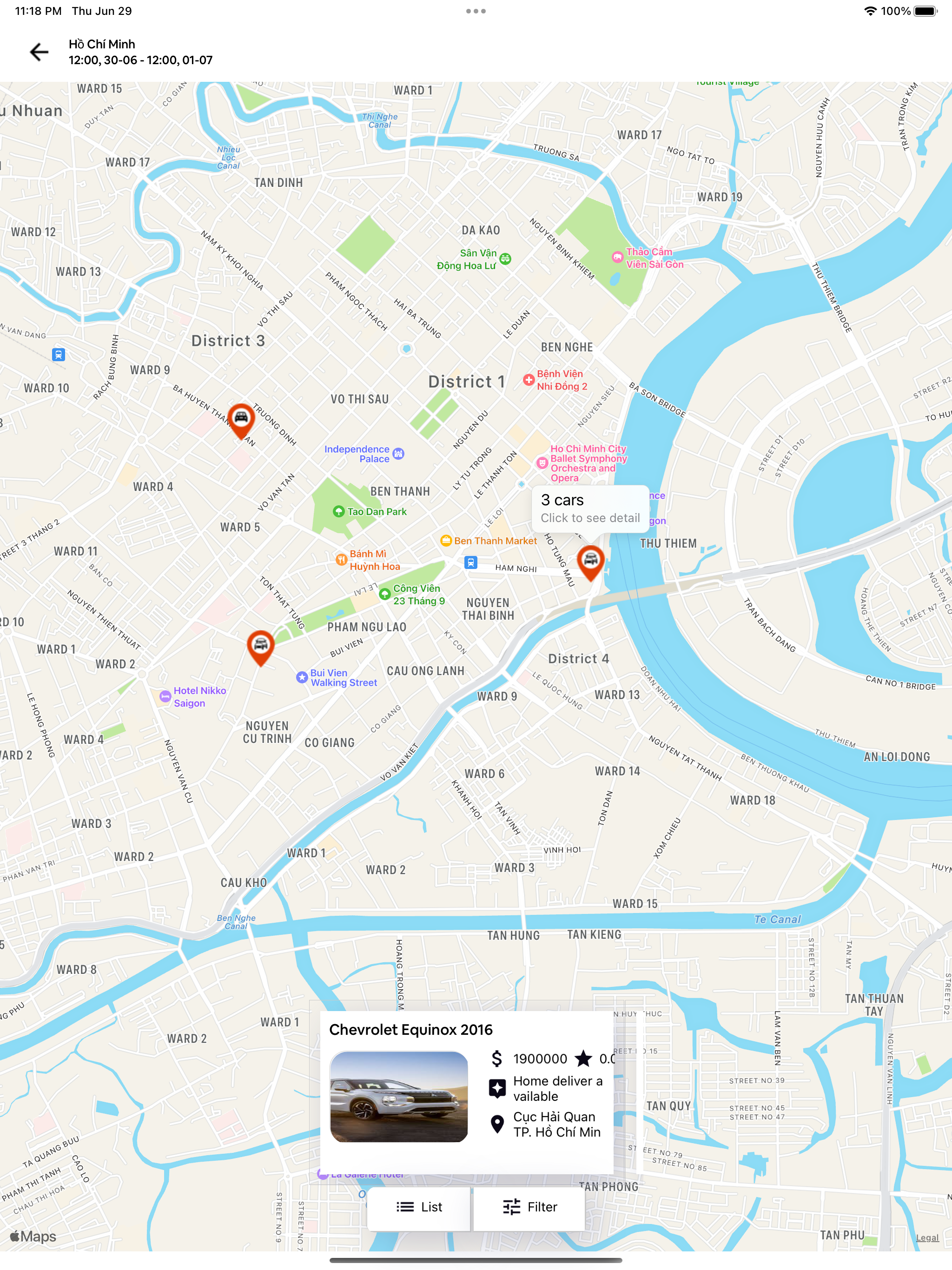This screenshot has width=952, height=1270.
Task: Tap the Thảo Cầm Viên Sài Gòn marker
Action: pyautogui.click(x=617, y=257)
